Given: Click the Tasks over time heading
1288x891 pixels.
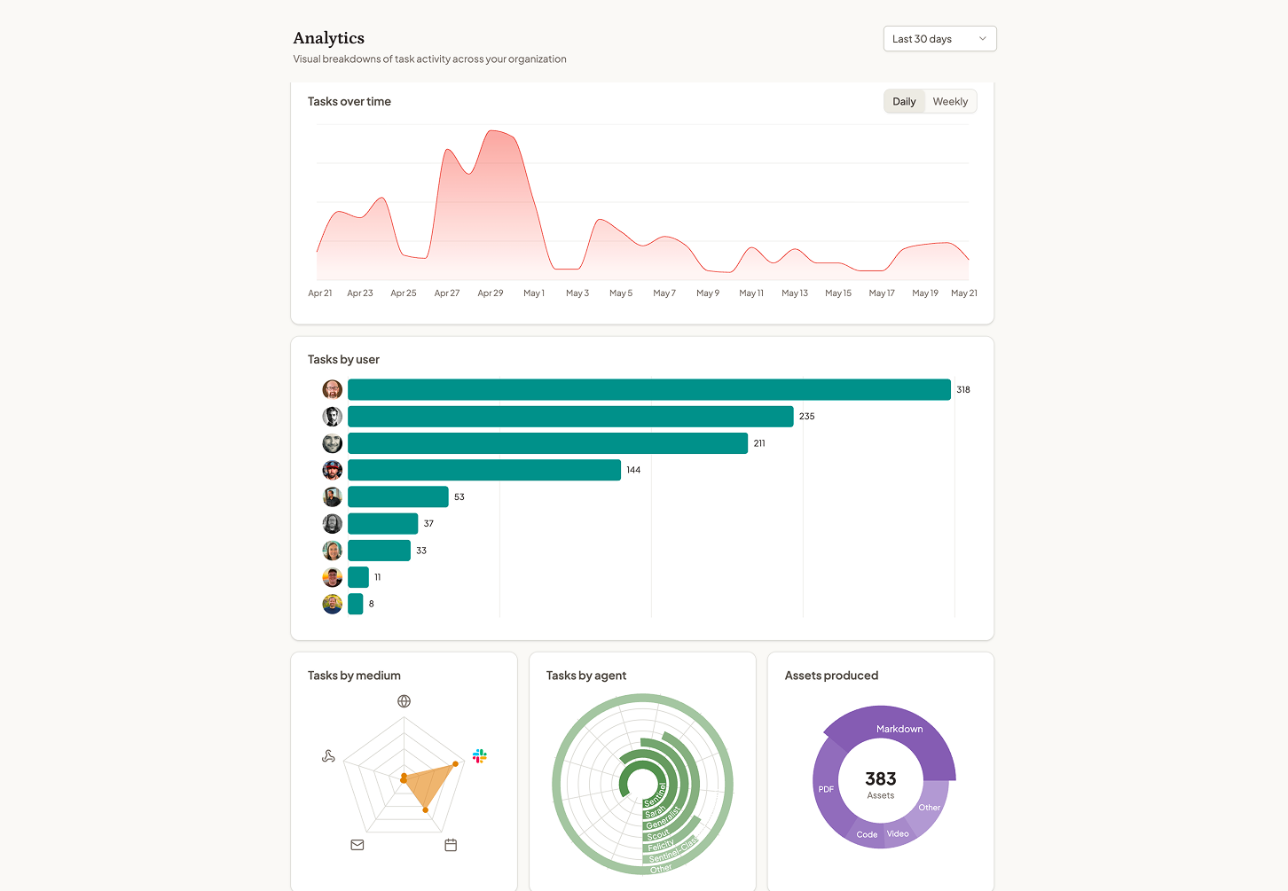Looking at the screenshot, I should coord(349,101).
